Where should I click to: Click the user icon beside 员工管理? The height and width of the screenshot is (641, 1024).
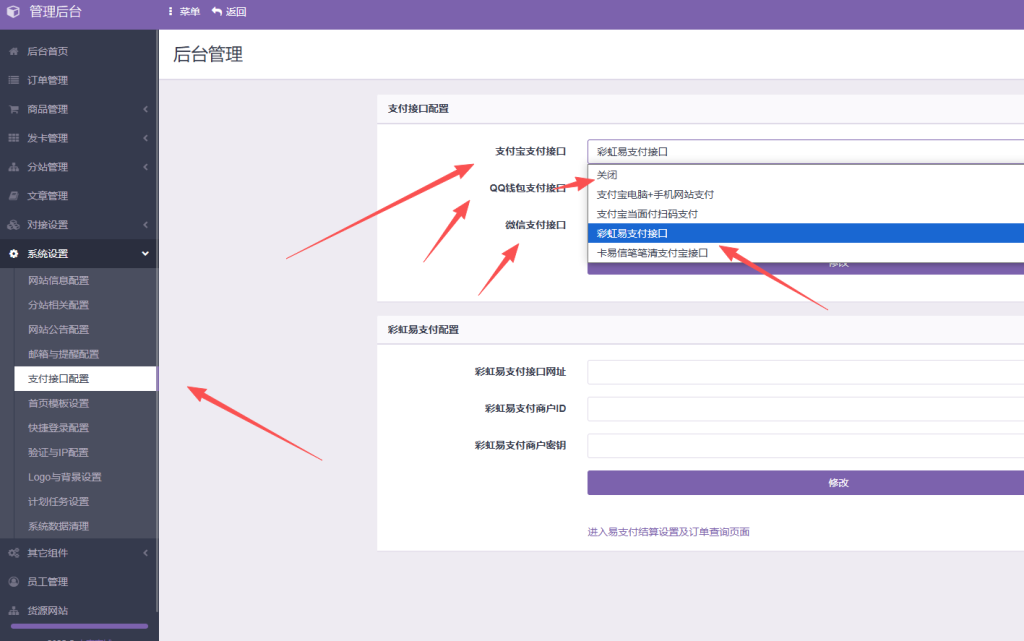[14, 582]
